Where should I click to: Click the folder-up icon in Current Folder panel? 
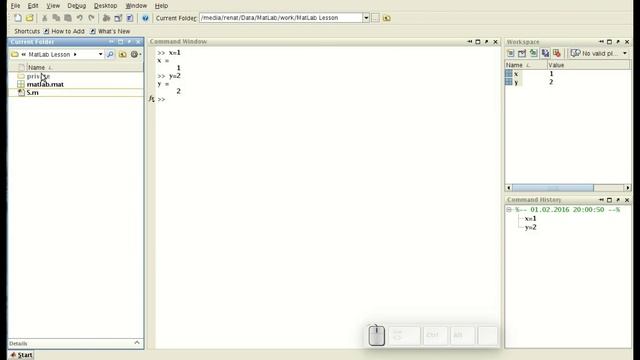(x=122, y=54)
